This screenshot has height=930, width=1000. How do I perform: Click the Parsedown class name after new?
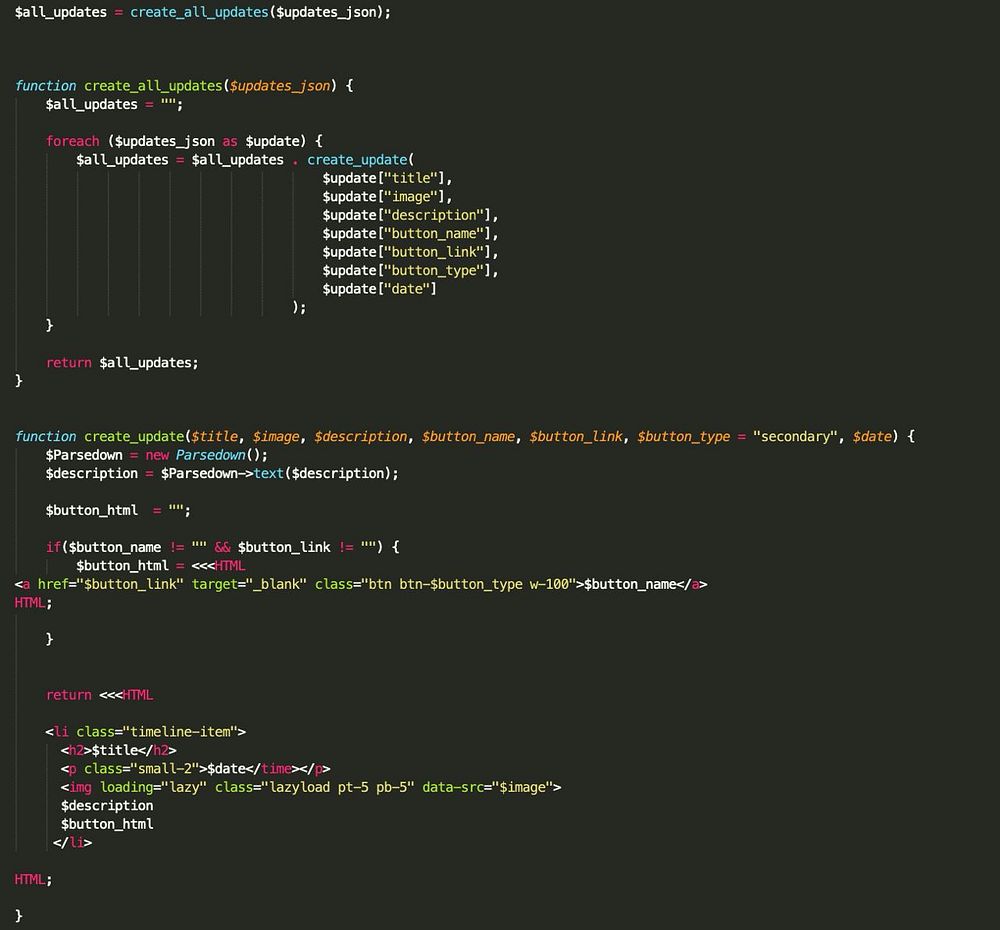click(x=210, y=455)
